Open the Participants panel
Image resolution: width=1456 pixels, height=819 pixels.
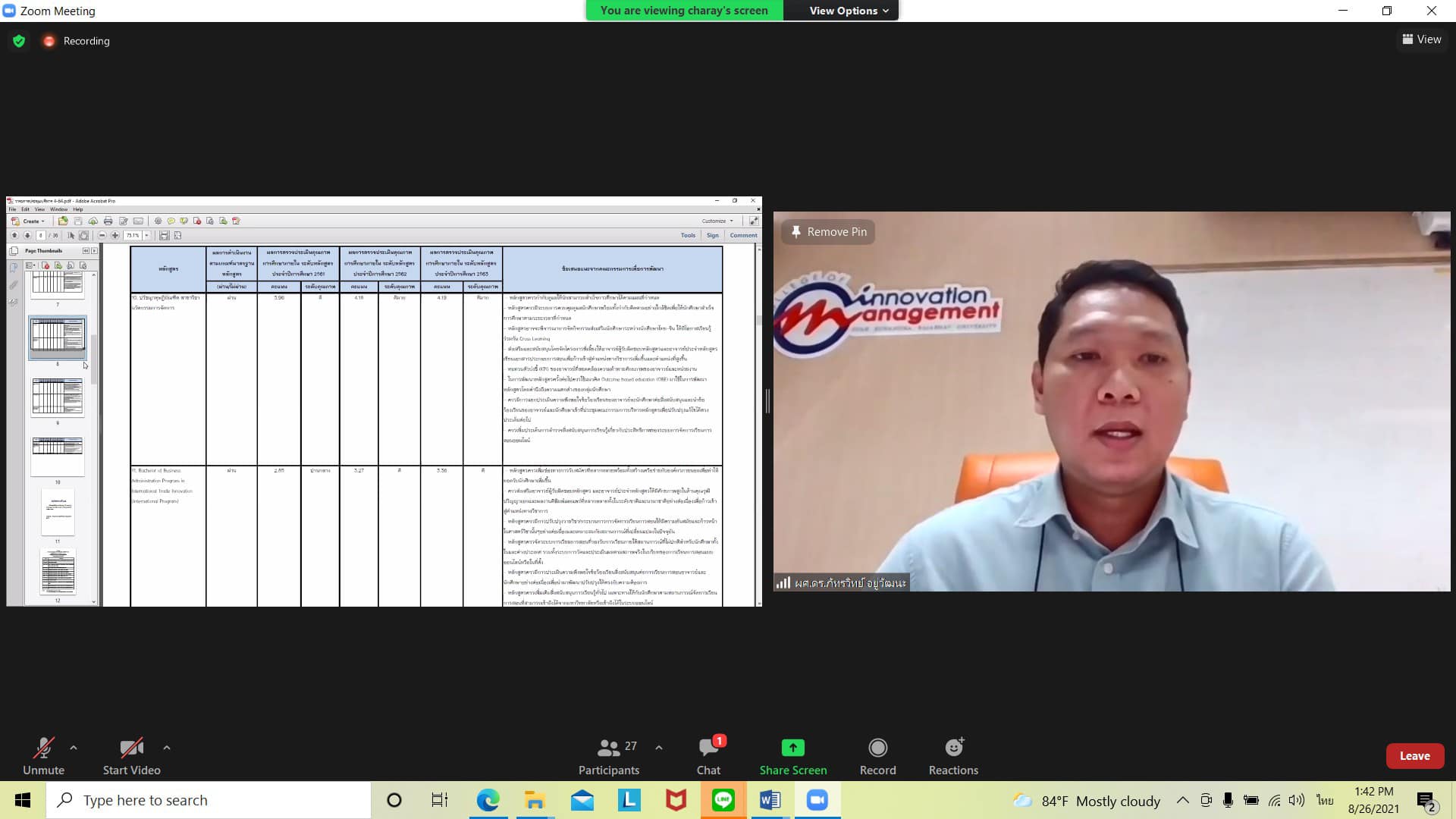point(608,756)
